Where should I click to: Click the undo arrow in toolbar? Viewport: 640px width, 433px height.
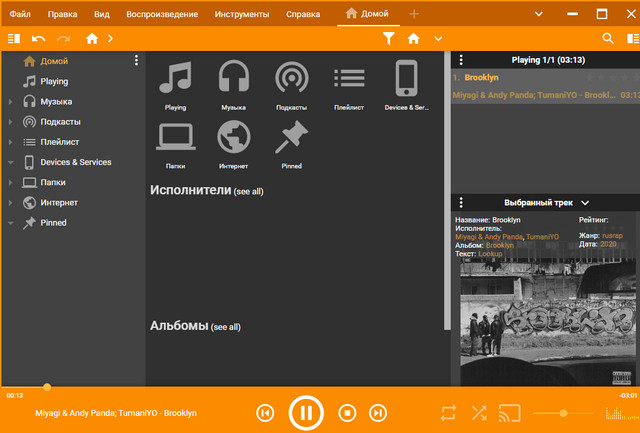[39, 38]
